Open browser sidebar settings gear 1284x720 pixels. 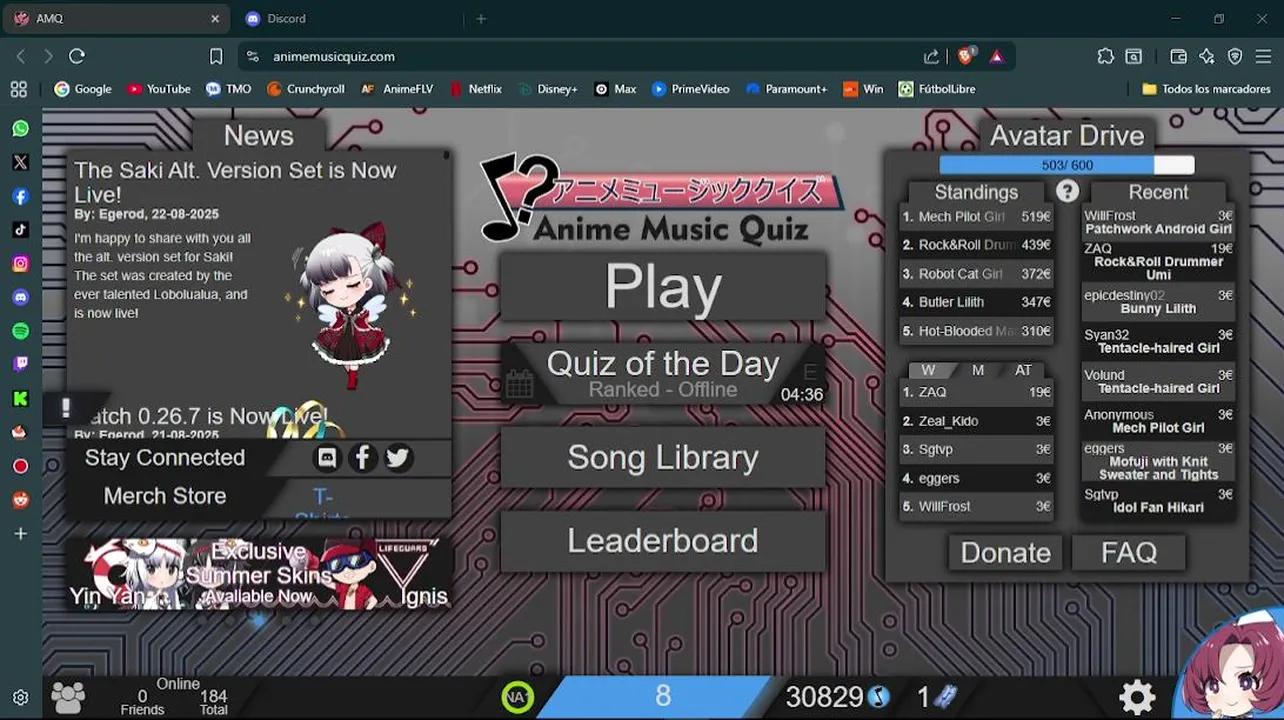coord(20,698)
